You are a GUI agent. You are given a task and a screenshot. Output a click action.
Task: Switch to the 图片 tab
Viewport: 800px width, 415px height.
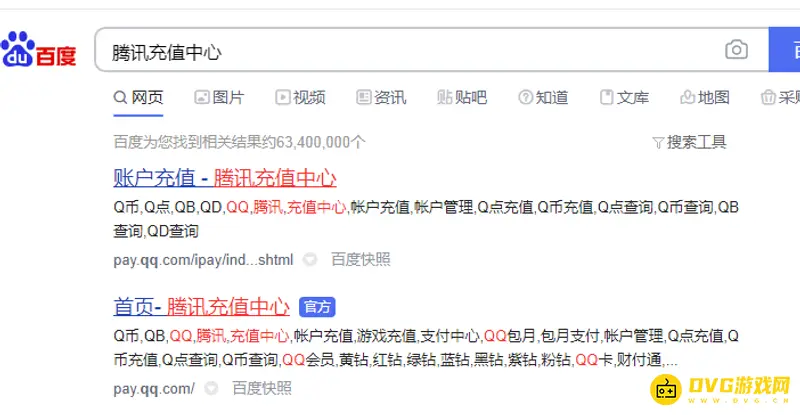(x=219, y=97)
